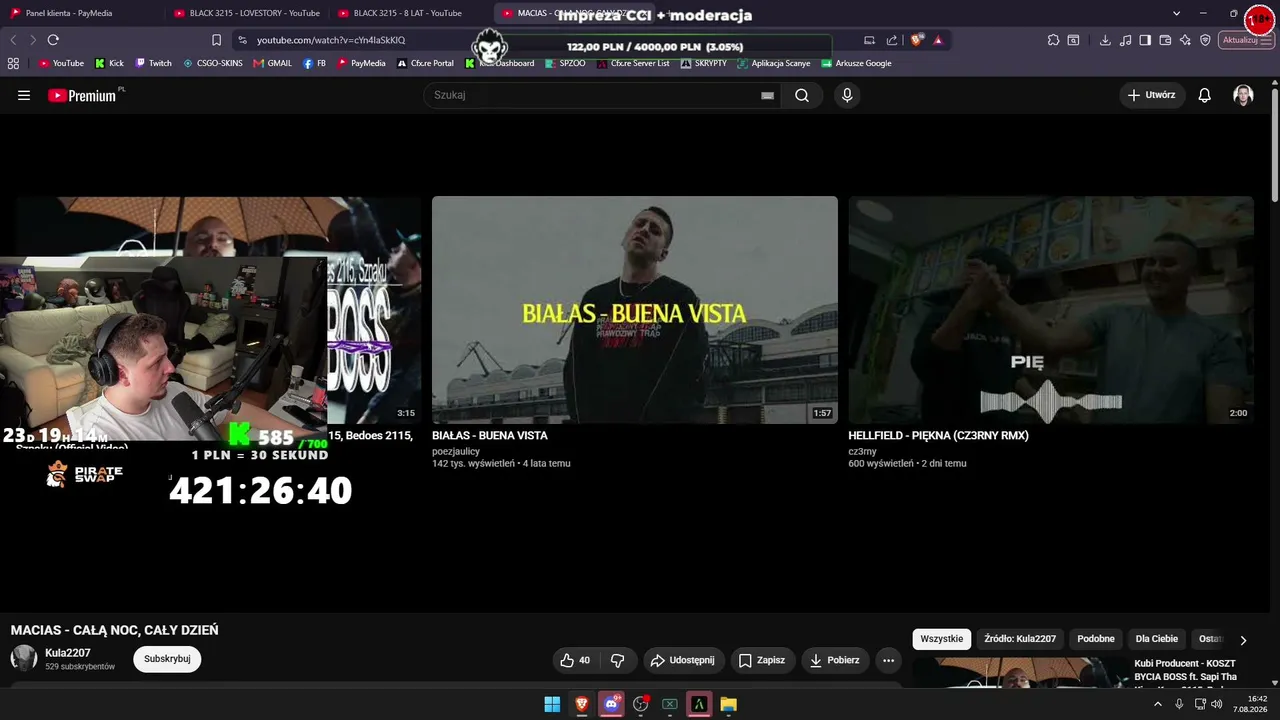Viewport: 1280px width, 720px height.
Task: Play the BIAŁAS - BUENA VISTA thumbnail
Action: click(635, 310)
